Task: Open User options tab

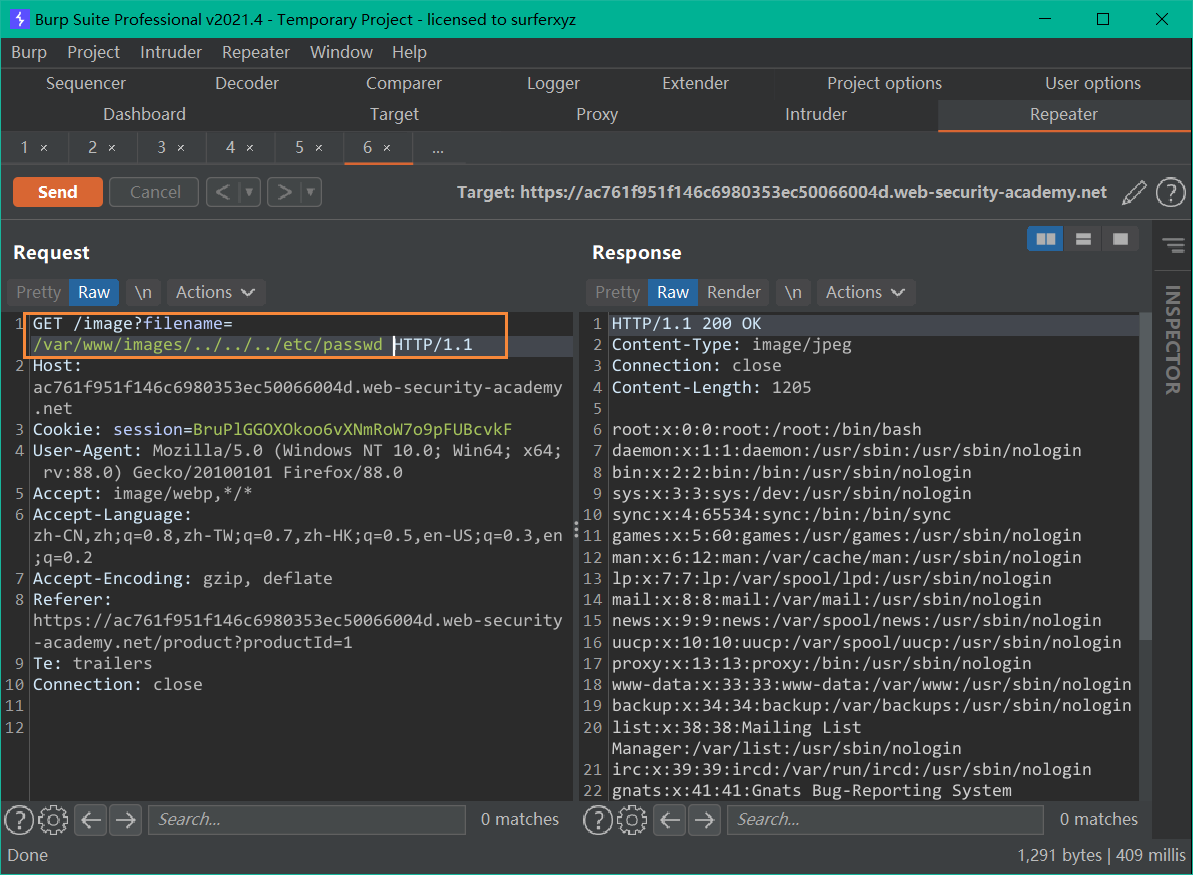Action: (x=1093, y=83)
